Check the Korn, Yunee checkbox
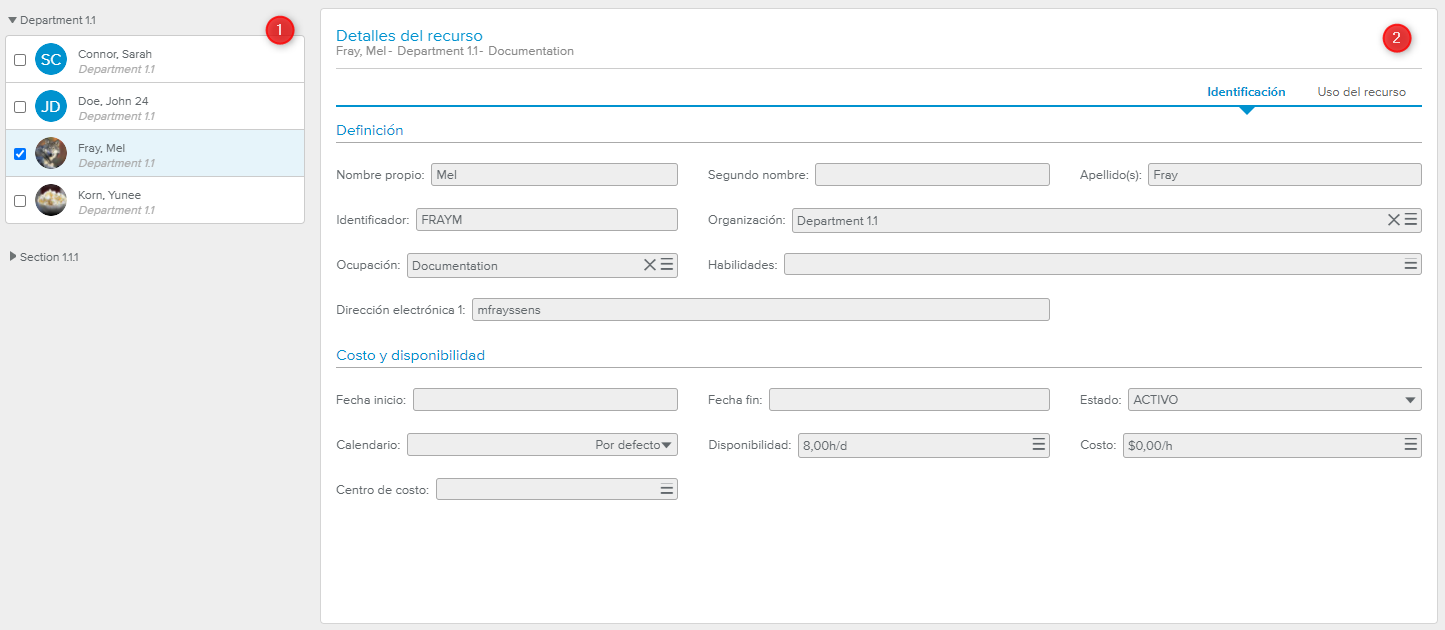Screen dimensions: 1445x630 pos(20,201)
